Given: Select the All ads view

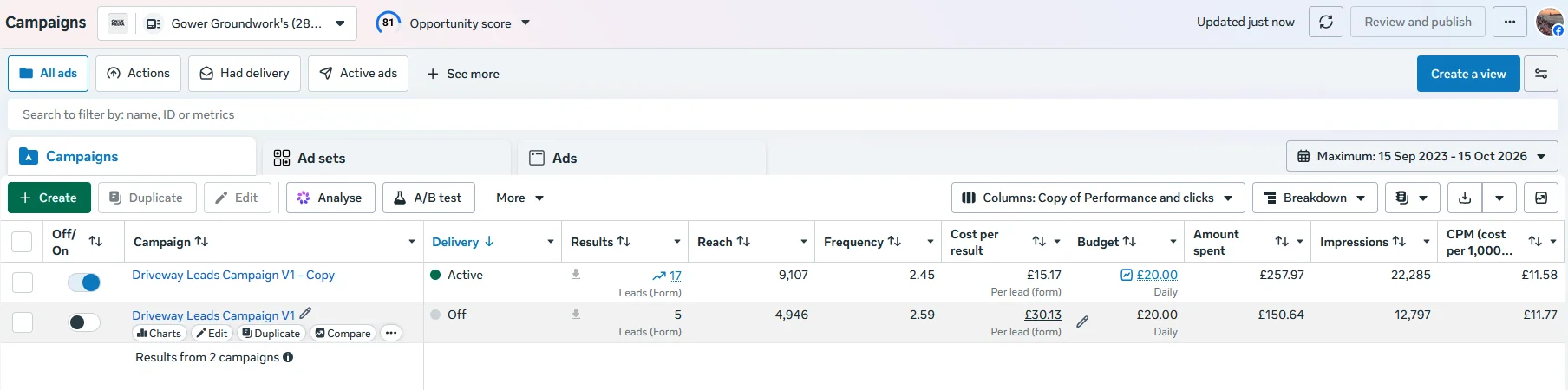Looking at the screenshot, I should point(49,74).
